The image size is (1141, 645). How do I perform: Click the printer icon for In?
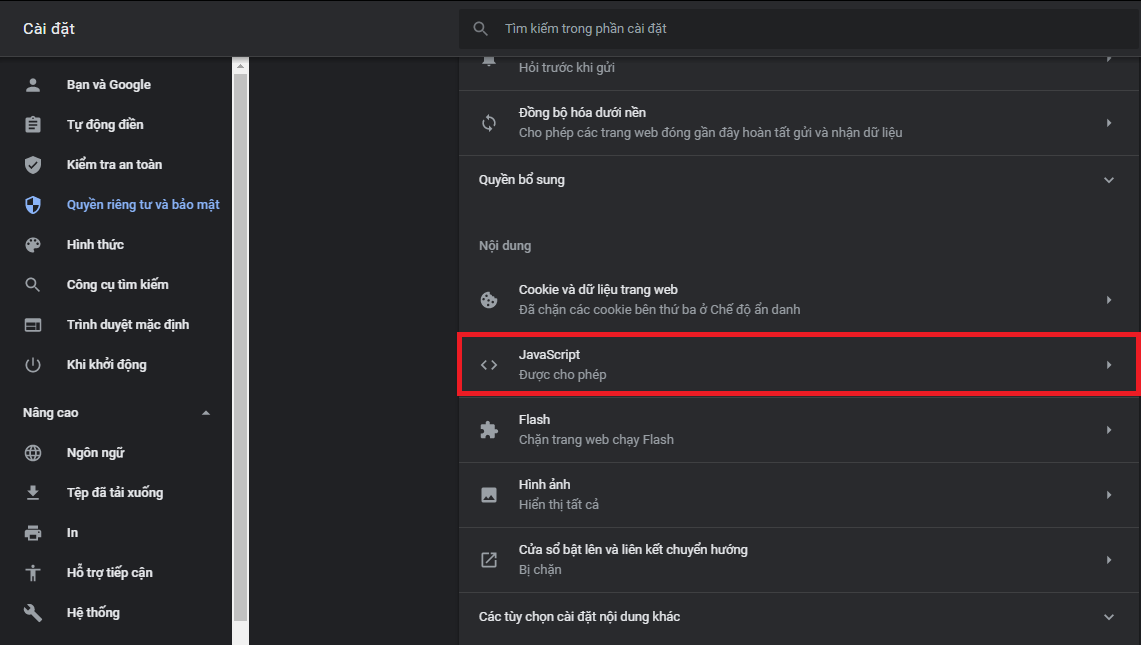tap(33, 533)
